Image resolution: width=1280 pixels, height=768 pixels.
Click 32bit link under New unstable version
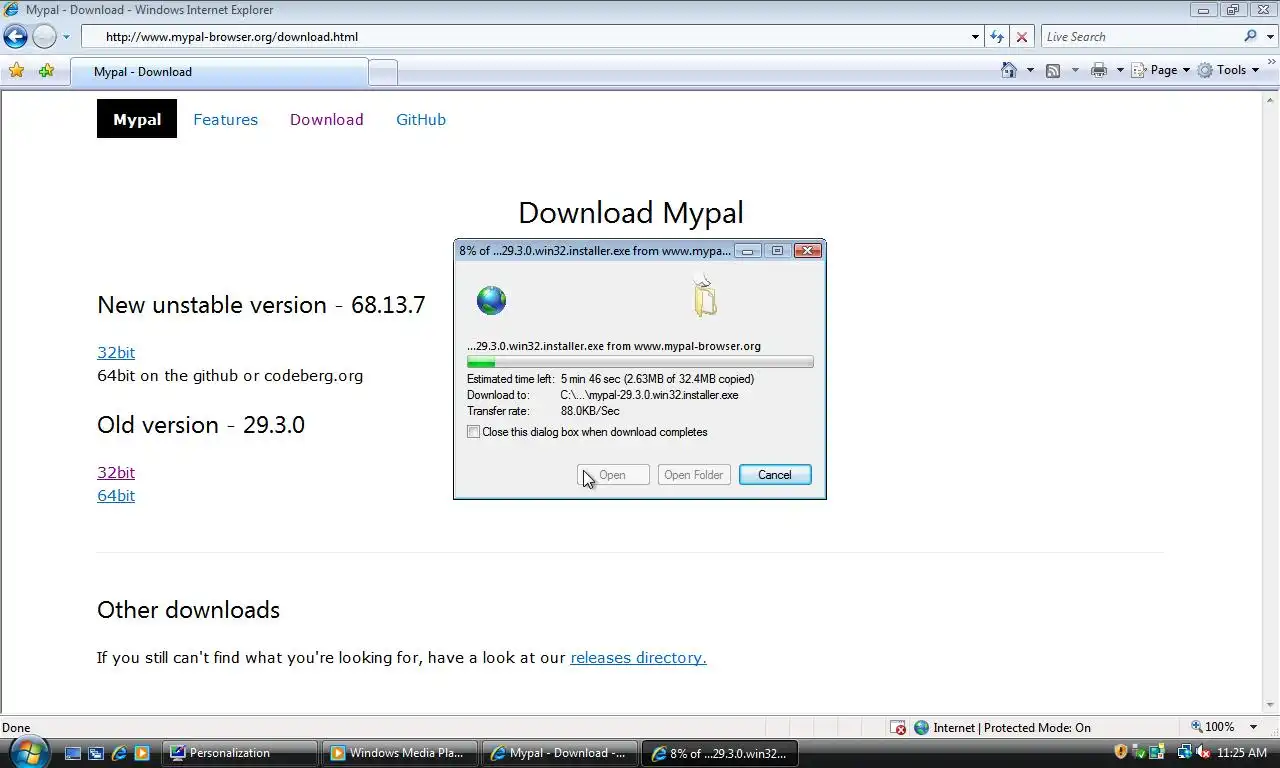click(116, 352)
